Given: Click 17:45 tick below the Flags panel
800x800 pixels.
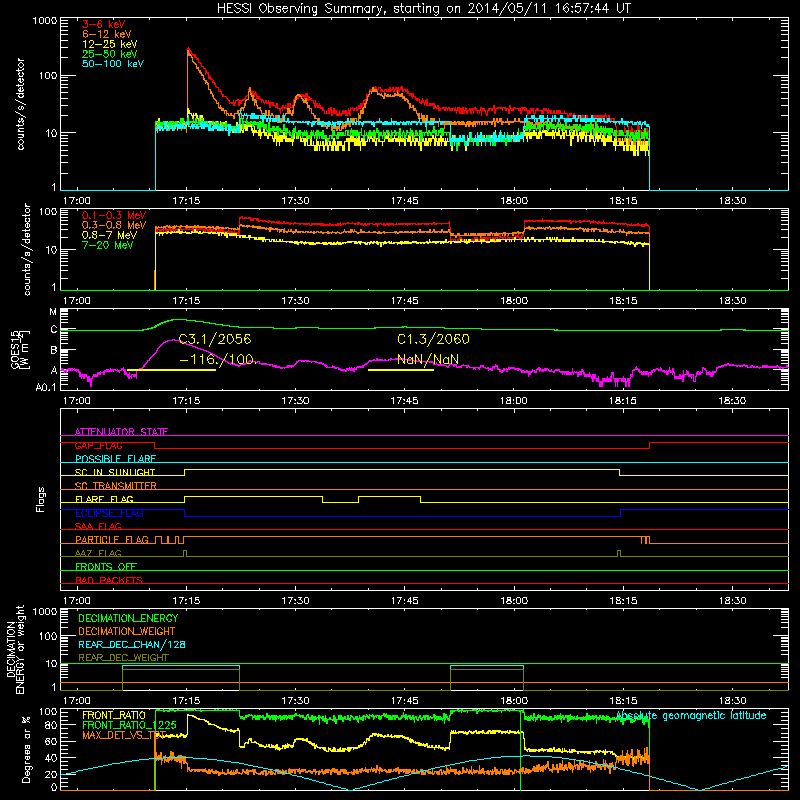Looking at the screenshot, I should click(404, 601).
